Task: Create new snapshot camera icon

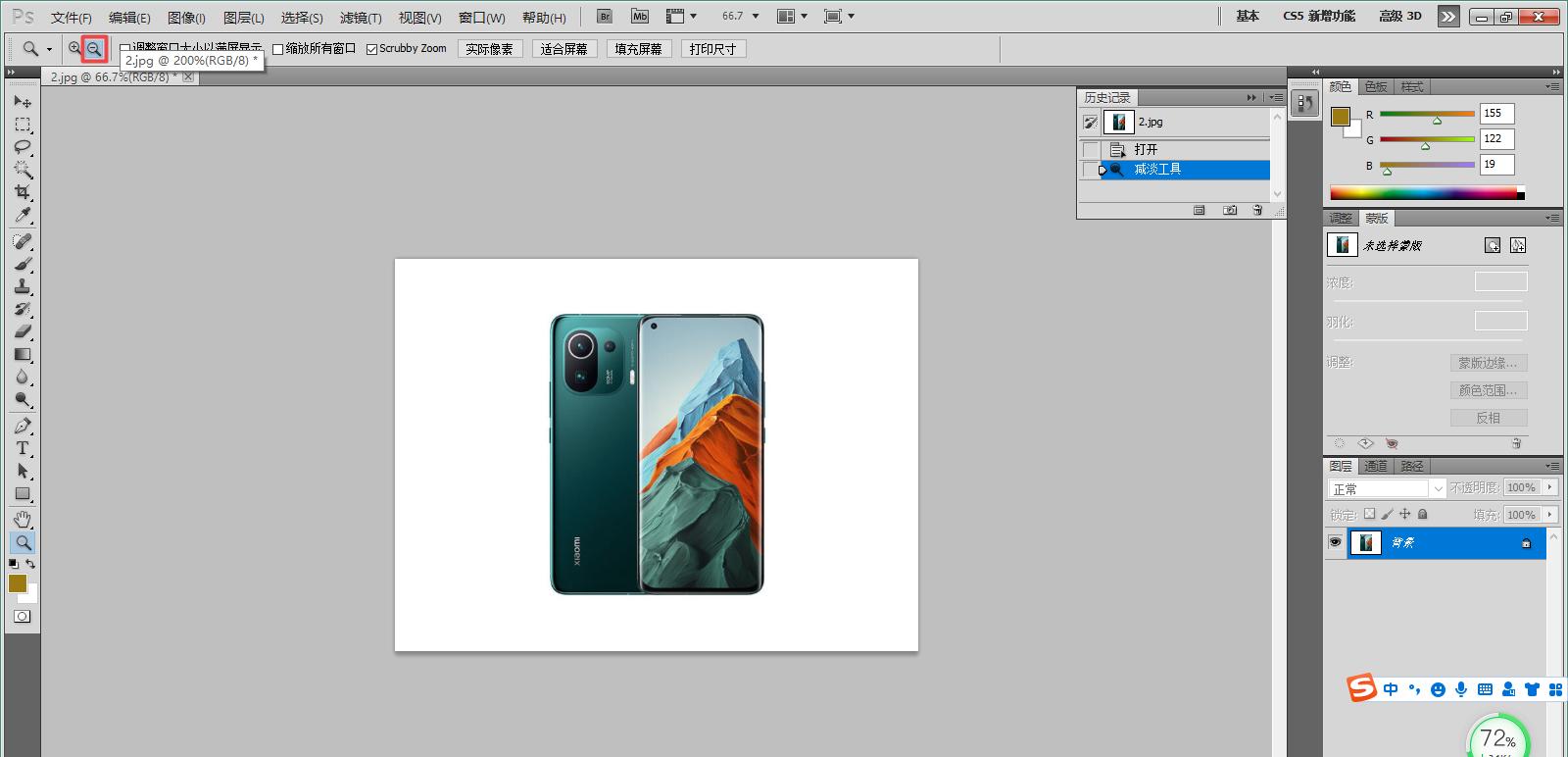Action: [x=1230, y=210]
